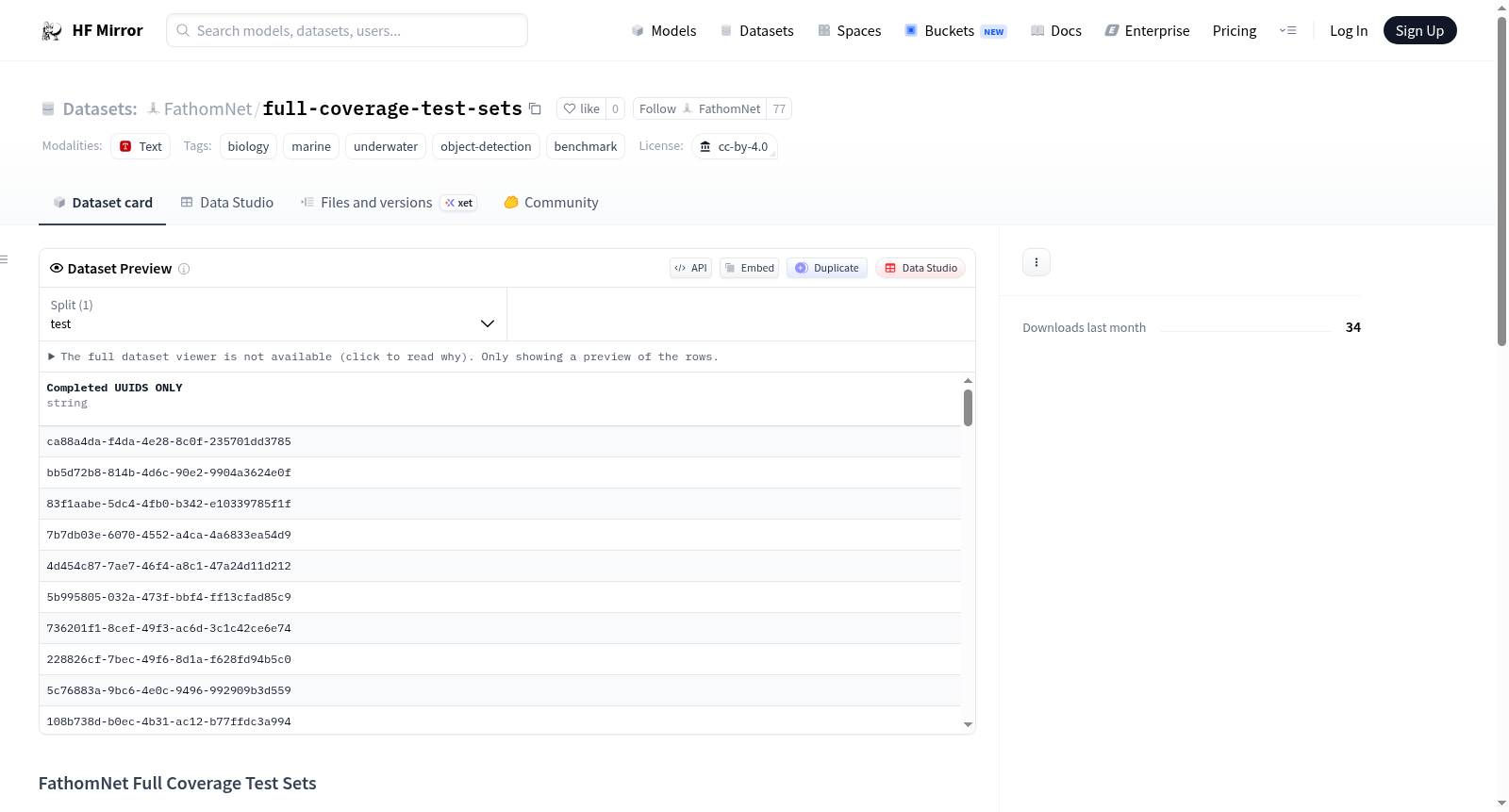Viewport: 1509px width, 812px height.
Task: Open Docs in the top navigation
Action: 1056,31
